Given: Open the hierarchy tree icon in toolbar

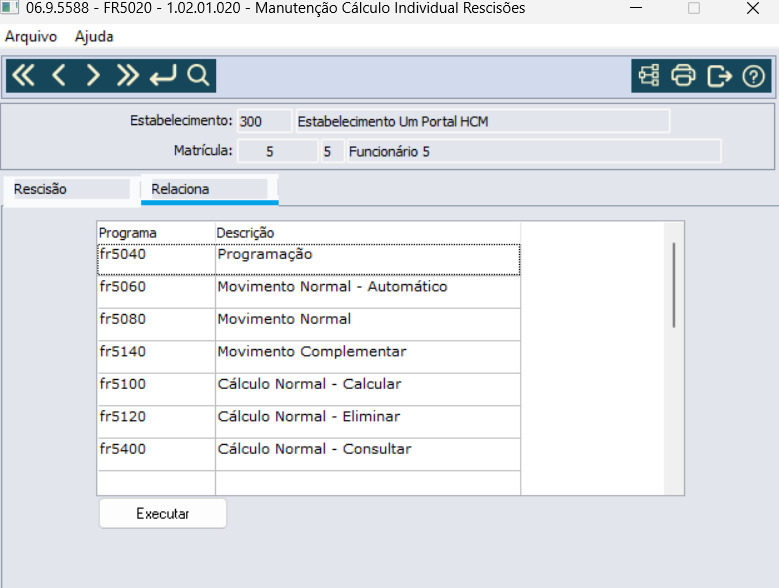Looking at the screenshot, I should click(x=649, y=76).
